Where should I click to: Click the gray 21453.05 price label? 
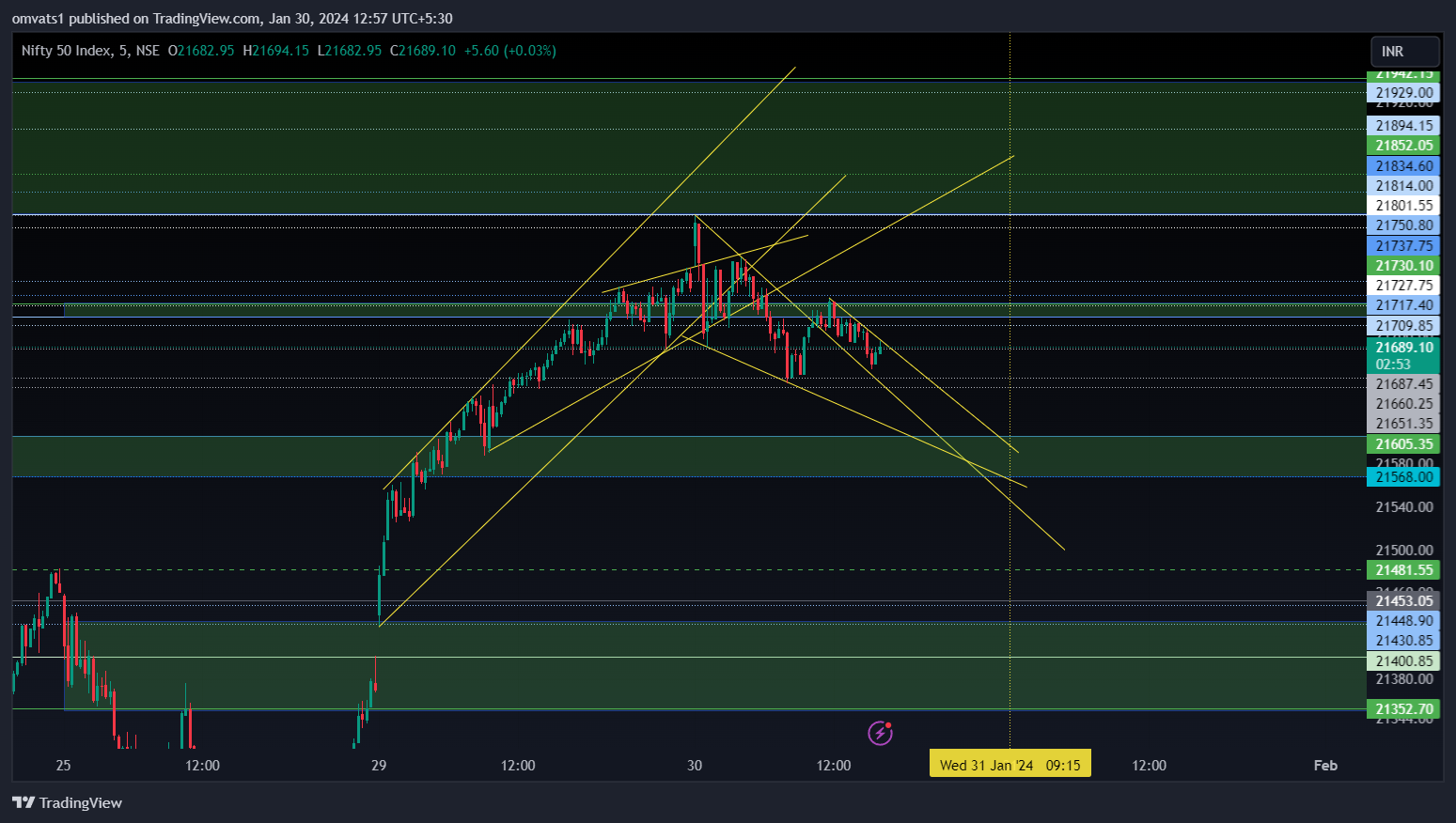click(1402, 600)
